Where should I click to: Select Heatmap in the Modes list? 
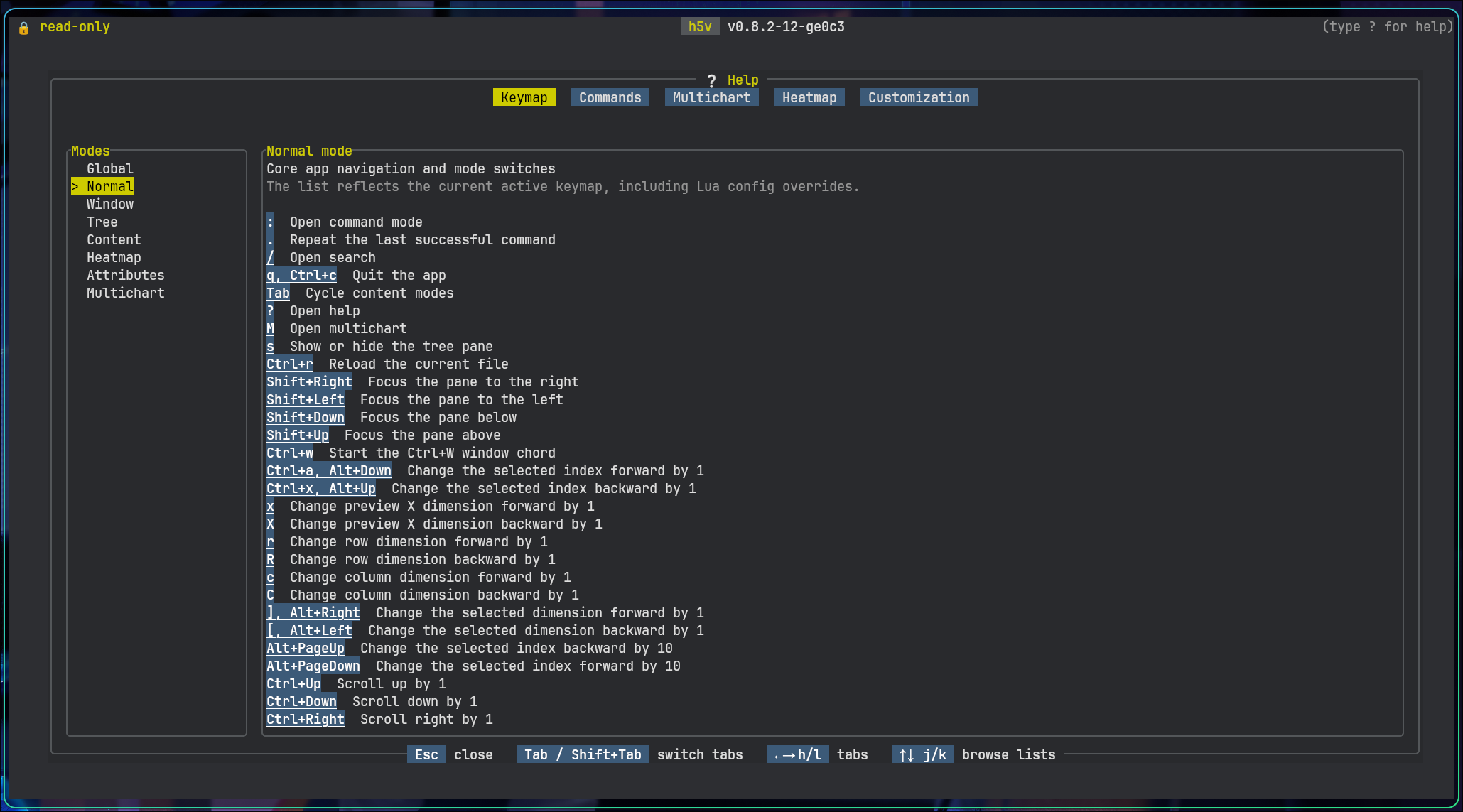click(114, 258)
